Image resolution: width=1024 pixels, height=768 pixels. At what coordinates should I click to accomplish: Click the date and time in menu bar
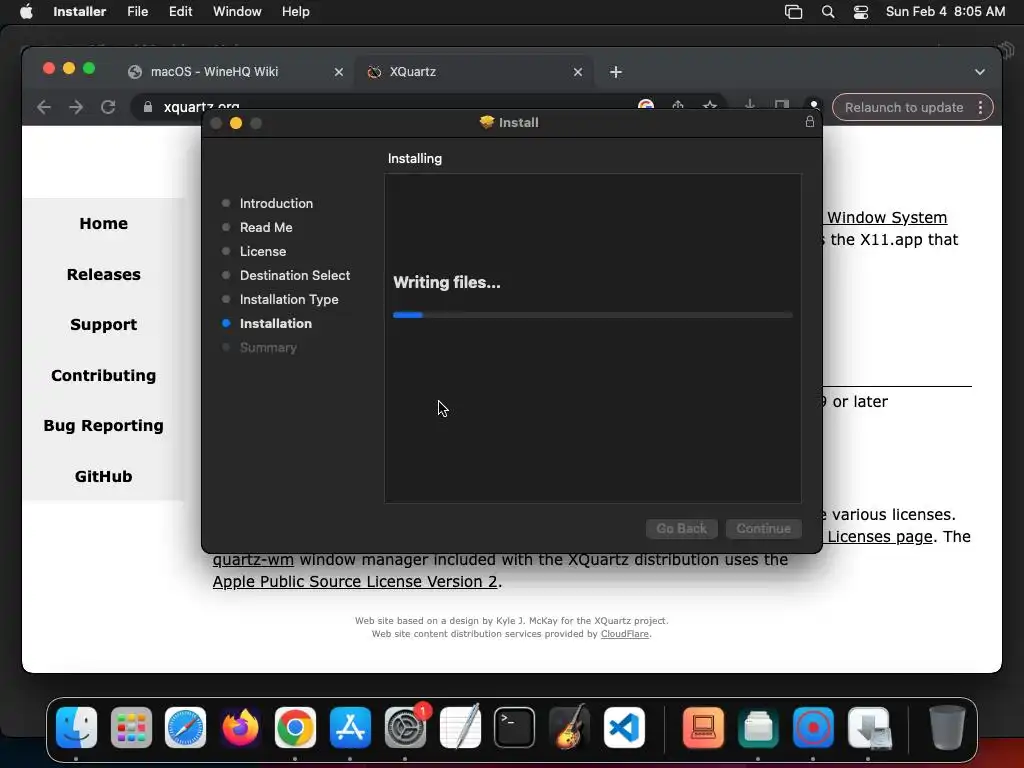[x=945, y=12]
